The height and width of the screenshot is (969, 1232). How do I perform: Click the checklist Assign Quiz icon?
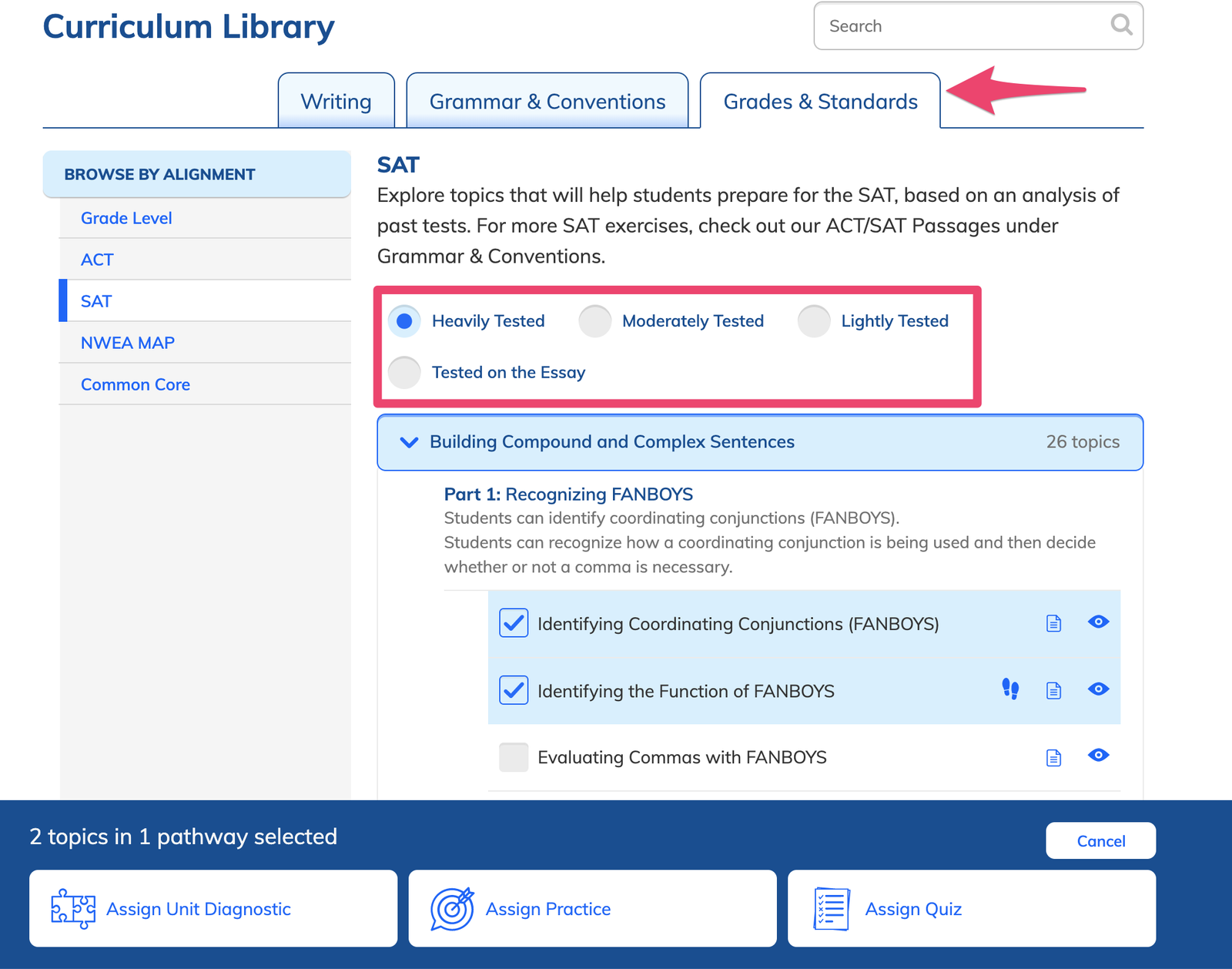coord(832,909)
